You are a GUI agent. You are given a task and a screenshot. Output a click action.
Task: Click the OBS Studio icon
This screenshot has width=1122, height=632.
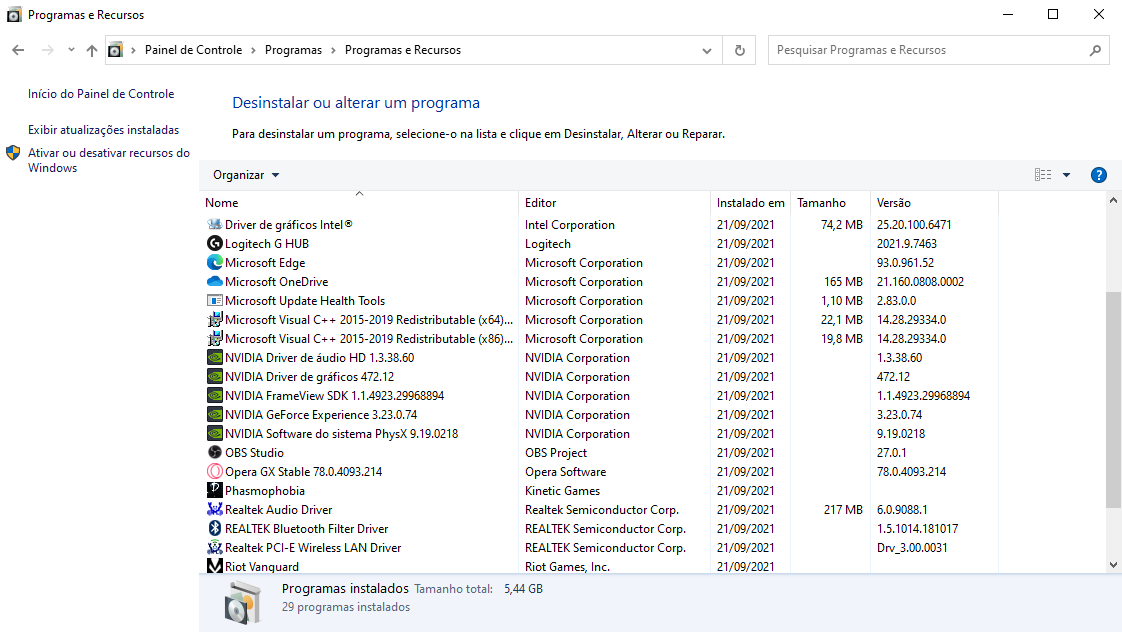click(214, 452)
